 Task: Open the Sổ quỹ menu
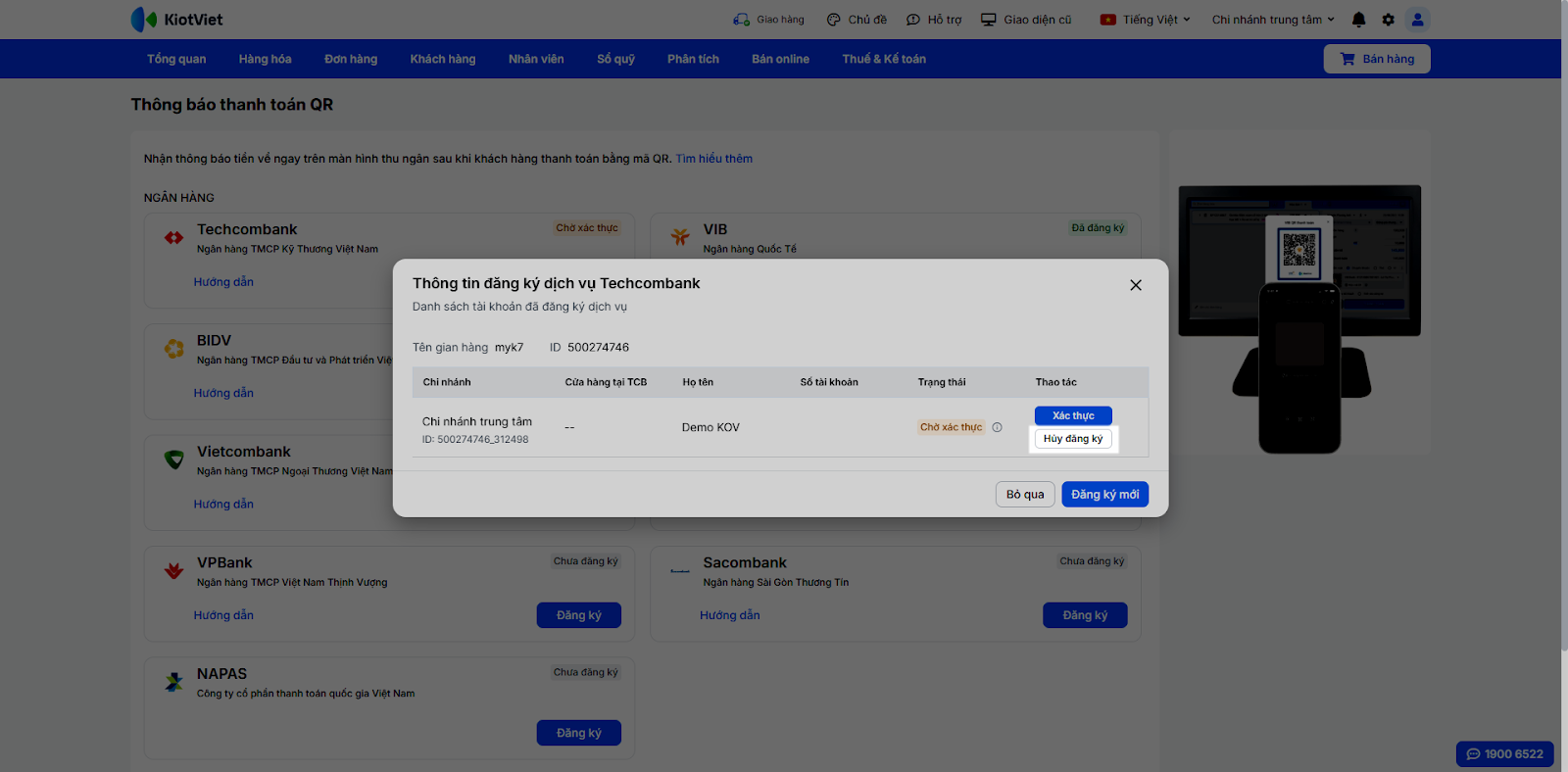[615, 59]
